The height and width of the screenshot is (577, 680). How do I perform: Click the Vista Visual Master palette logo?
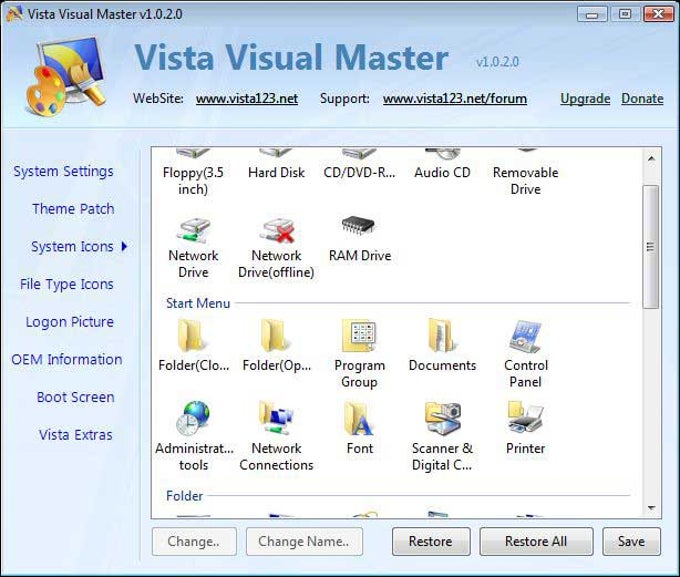[x=65, y=77]
